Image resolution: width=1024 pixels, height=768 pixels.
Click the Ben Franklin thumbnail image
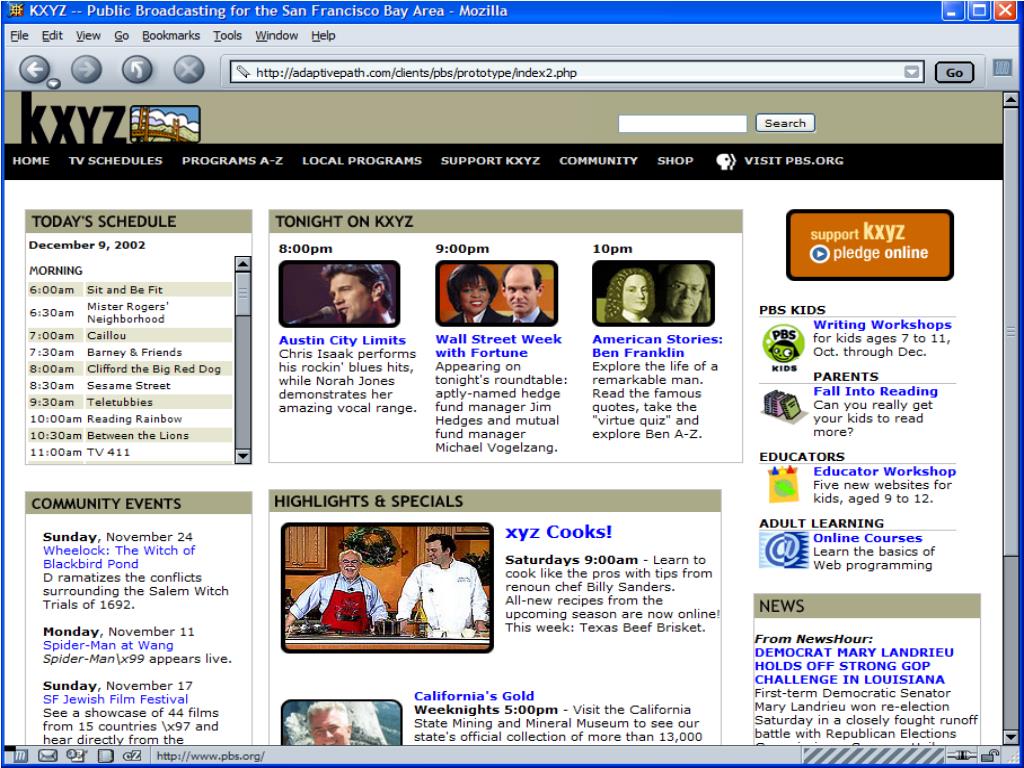(x=653, y=293)
